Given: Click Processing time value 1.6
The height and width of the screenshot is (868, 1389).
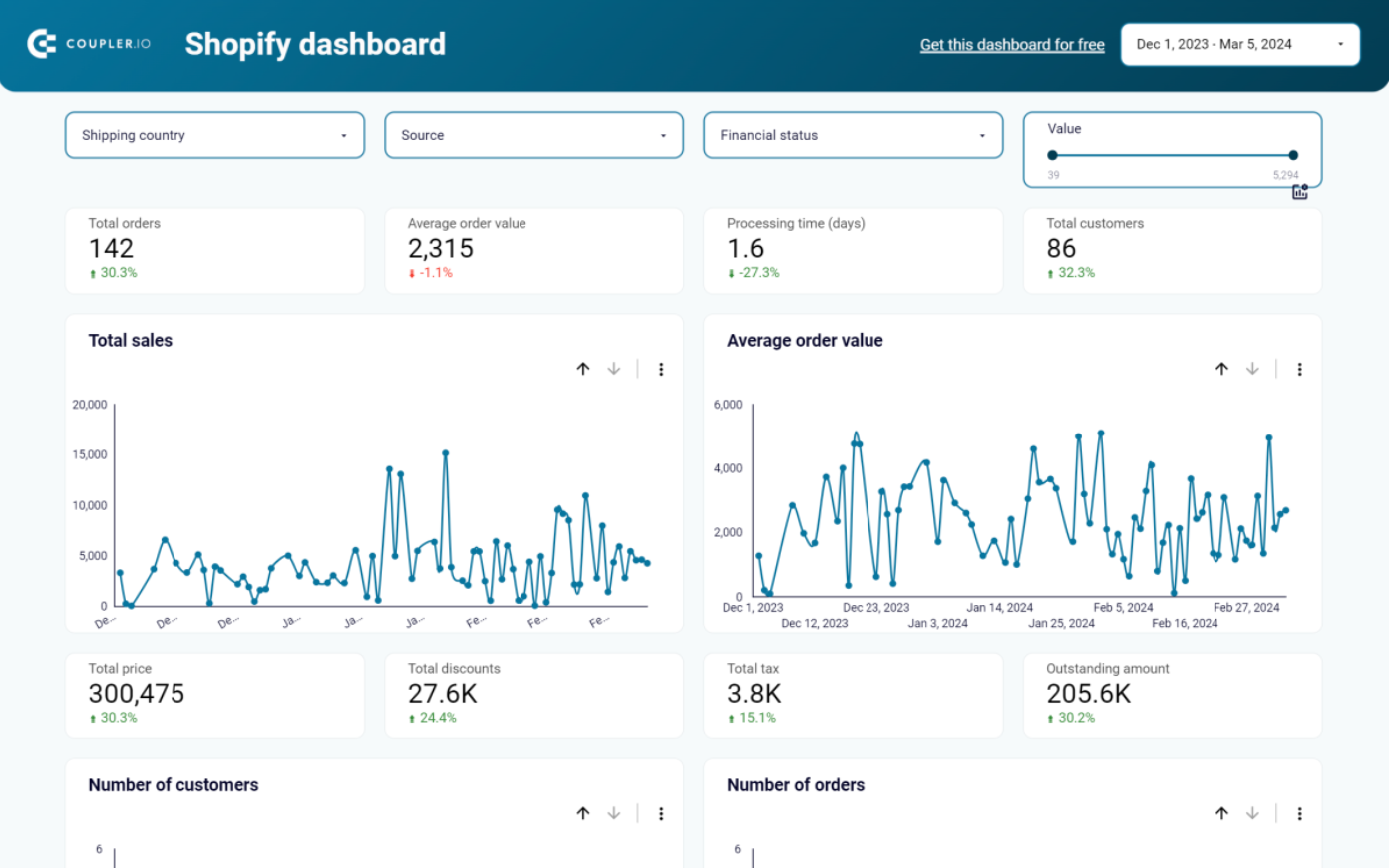Looking at the screenshot, I should click(746, 248).
